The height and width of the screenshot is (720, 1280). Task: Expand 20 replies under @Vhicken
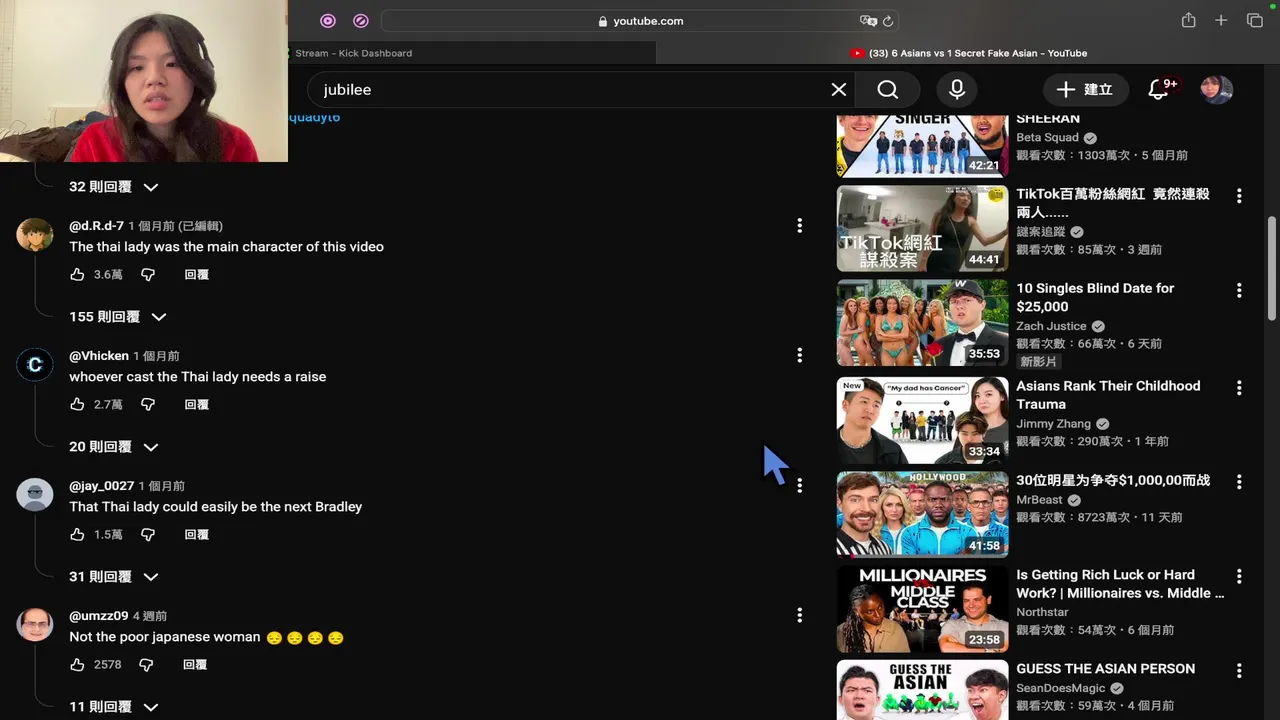click(x=114, y=447)
